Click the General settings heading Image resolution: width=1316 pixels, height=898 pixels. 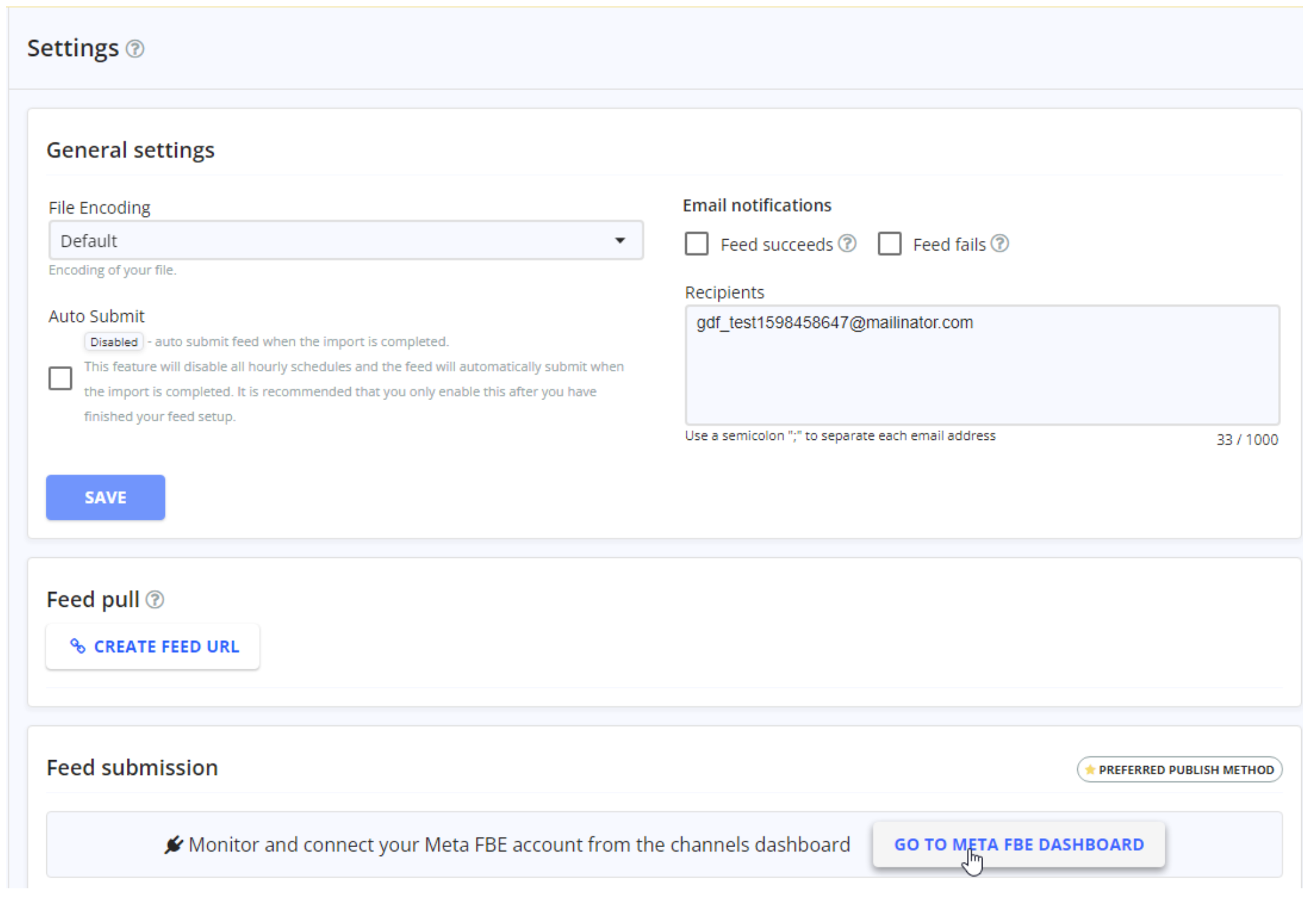[131, 151]
